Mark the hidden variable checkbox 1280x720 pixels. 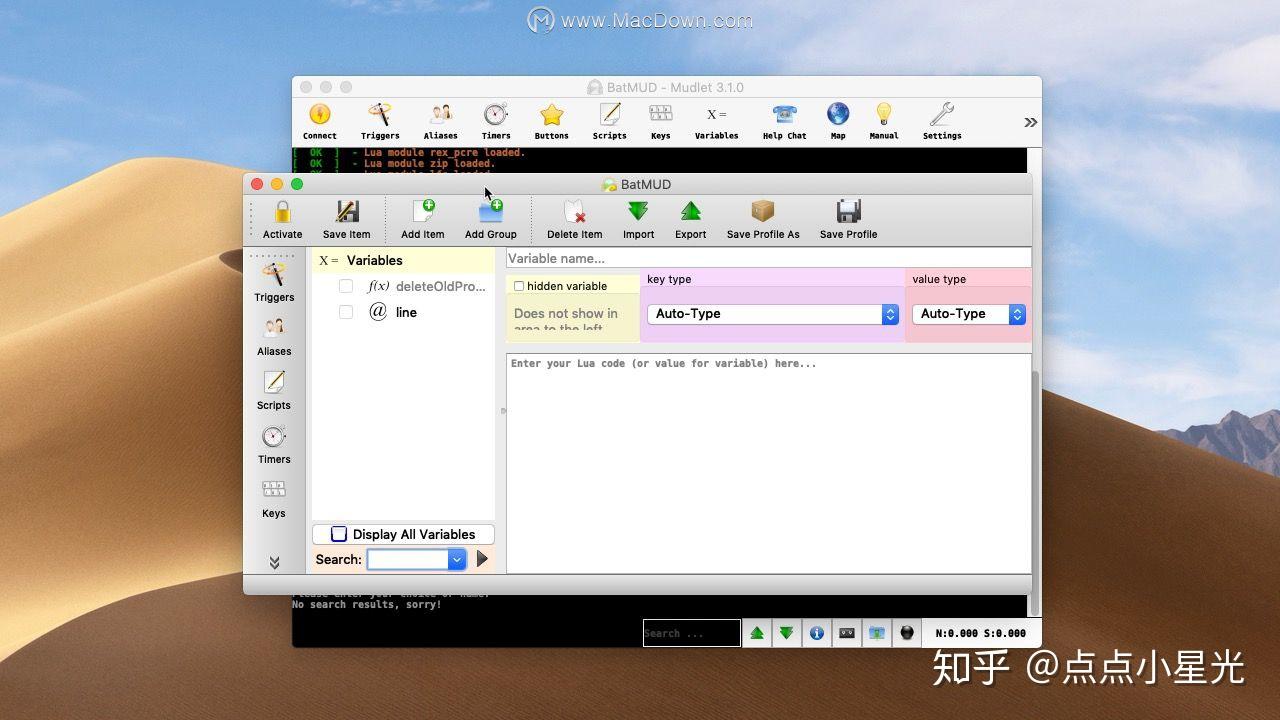519,286
